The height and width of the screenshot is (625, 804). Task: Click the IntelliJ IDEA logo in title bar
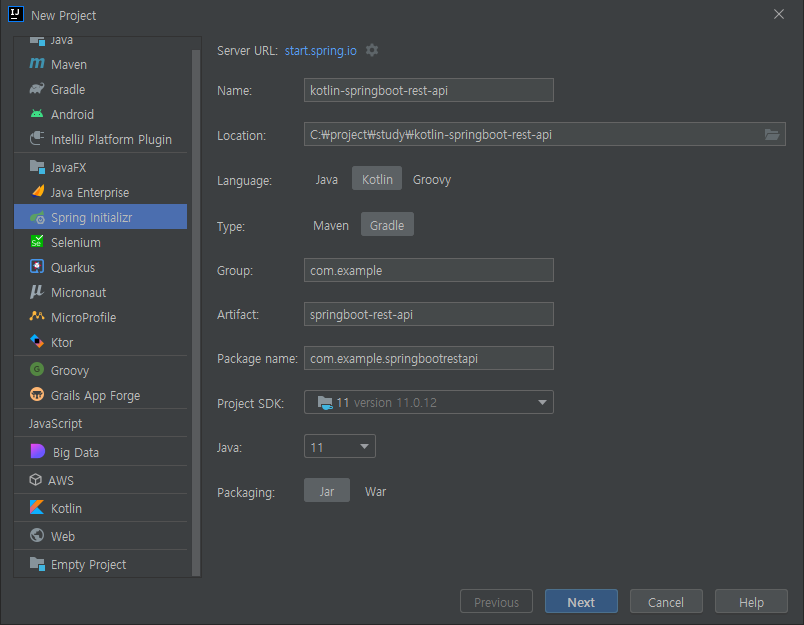15,14
